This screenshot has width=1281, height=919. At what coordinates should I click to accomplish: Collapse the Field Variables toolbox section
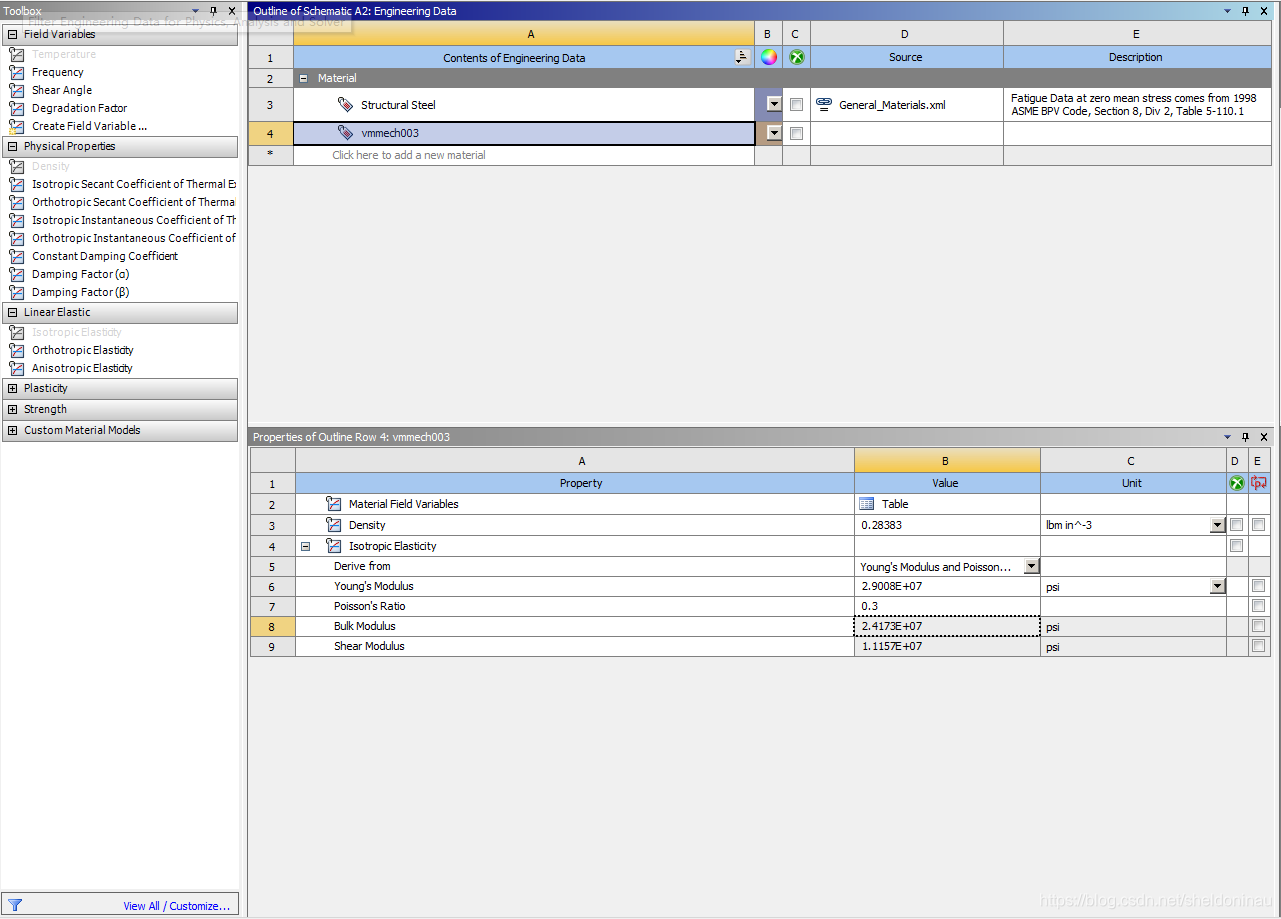click(x=13, y=34)
